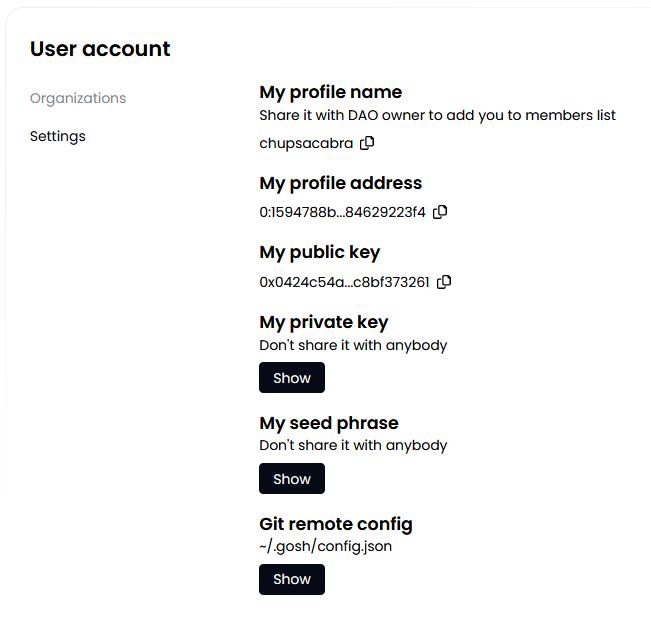The height and width of the screenshot is (640, 651).
Task: Open the Organizations section
Action: pyautogui.click(x=78, y=98)
